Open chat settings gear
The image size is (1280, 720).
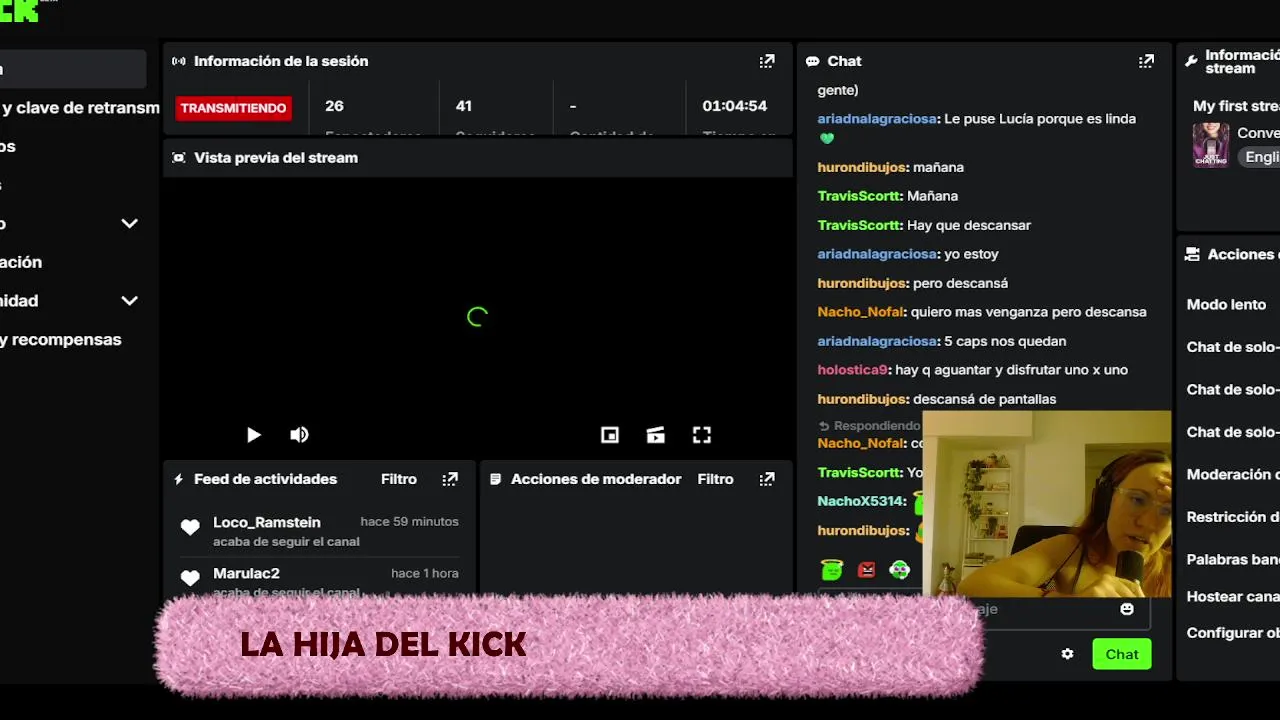click(1067, 654)
